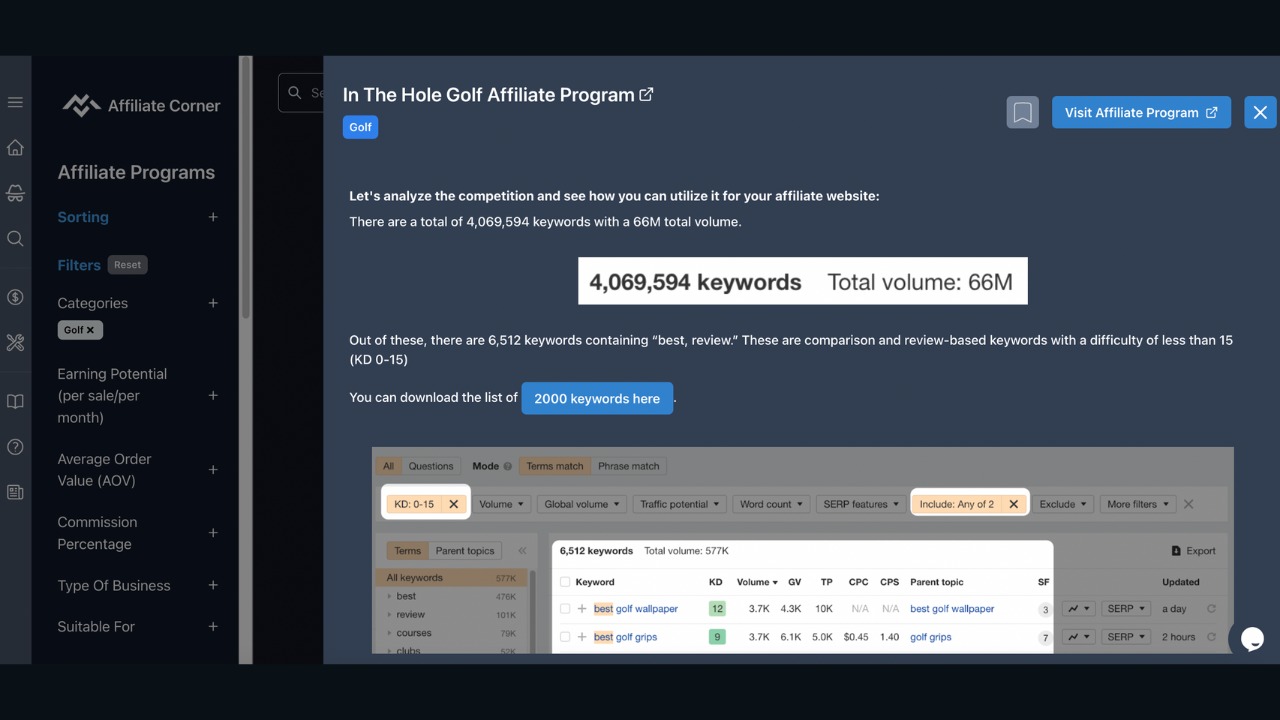Tick the Keyword header checkbox
The image size is (1280, 720).
pyautogui.click(x=565, y=582)
